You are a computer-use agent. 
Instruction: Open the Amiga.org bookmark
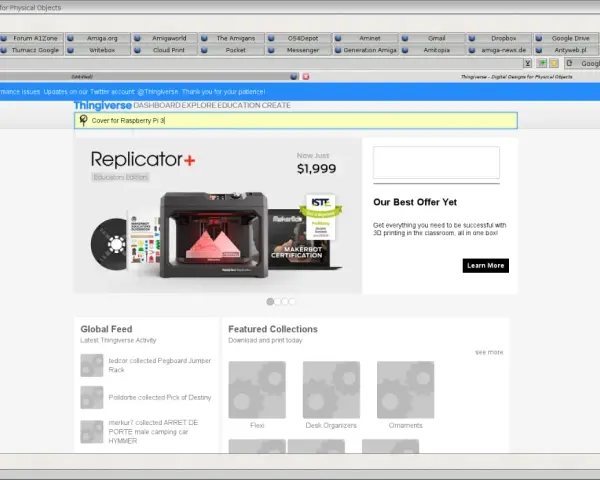point(98,38)
